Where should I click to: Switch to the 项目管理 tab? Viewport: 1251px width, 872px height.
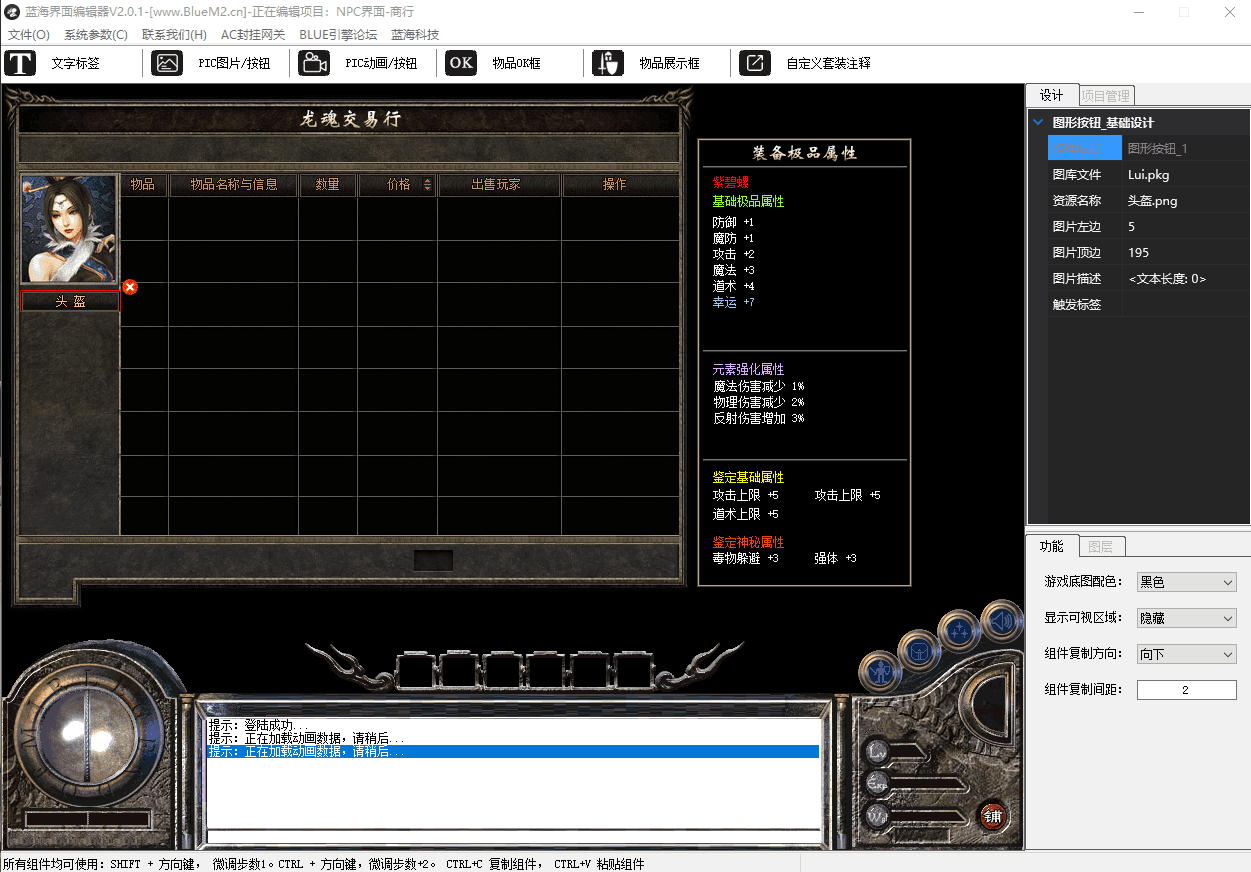coord(1106,96)
